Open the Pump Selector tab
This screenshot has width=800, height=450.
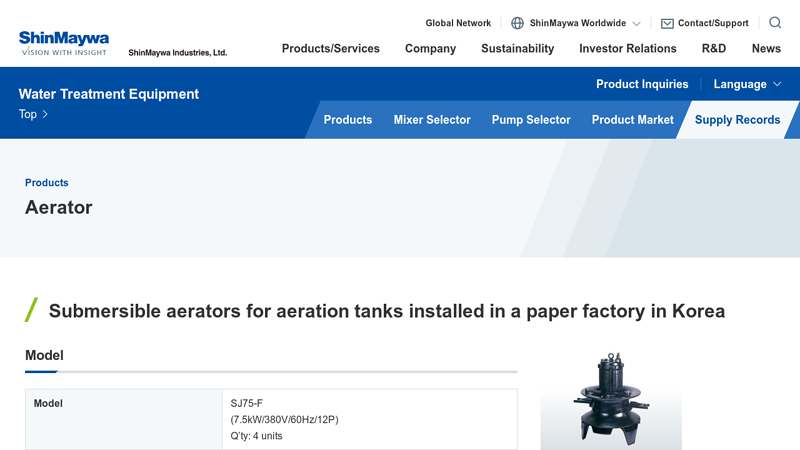(531, 120)
